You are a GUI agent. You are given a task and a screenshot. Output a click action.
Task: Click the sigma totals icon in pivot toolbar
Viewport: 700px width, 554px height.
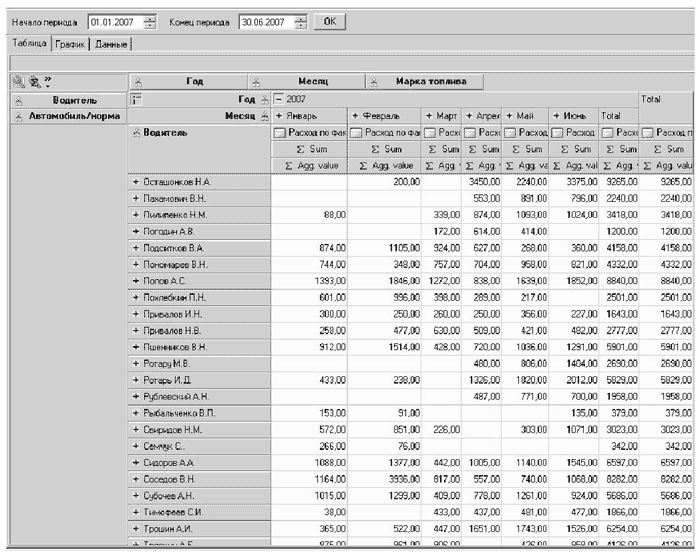click(34, 82)
